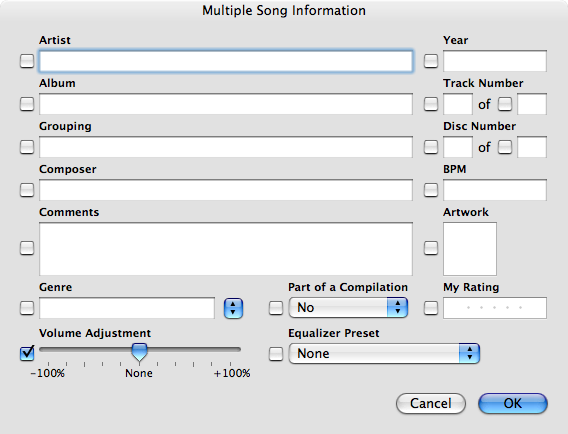
Task: Toggle the Year checkbox
Action: point(431,61)
